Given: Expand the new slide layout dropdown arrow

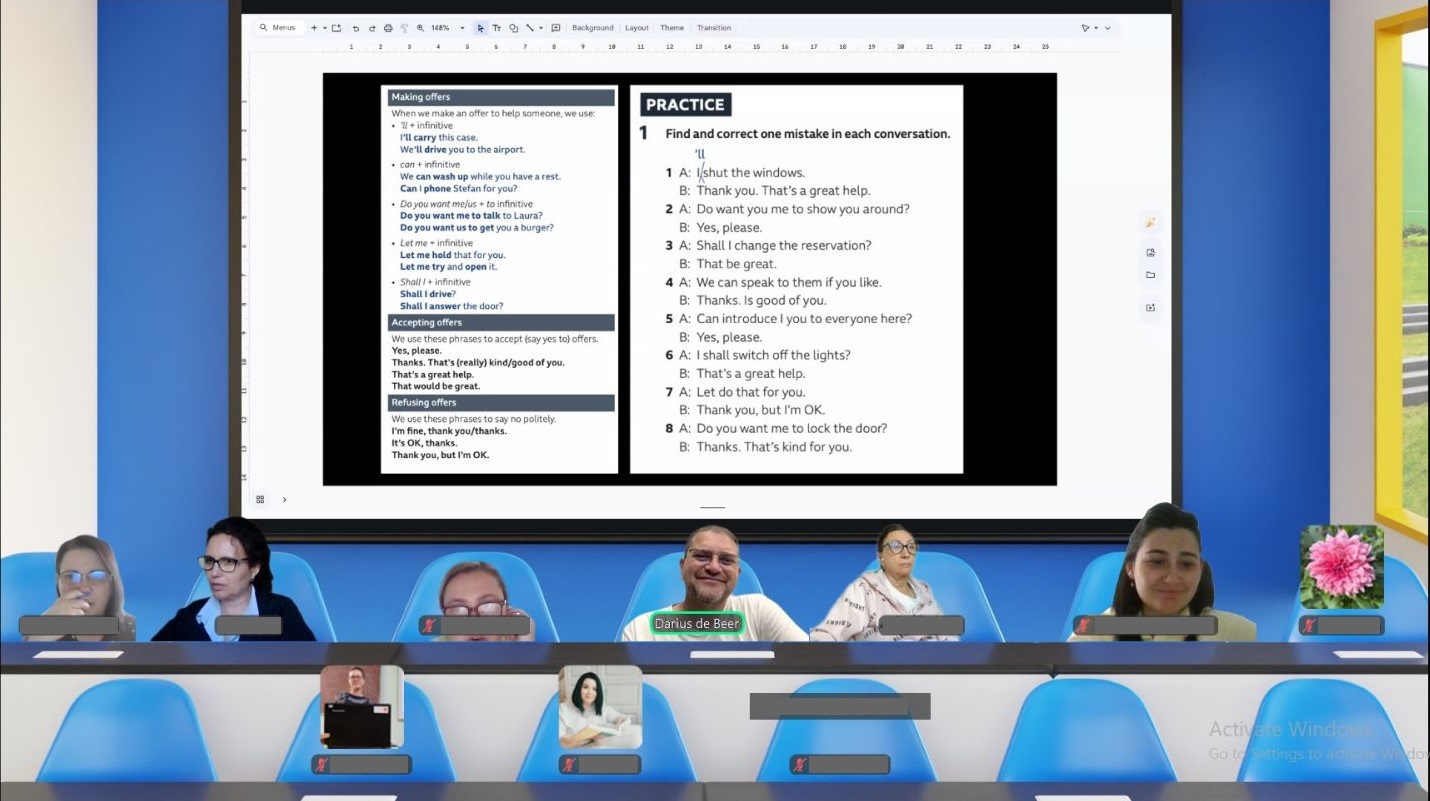Looking at the screenshot, I should 325,28.
